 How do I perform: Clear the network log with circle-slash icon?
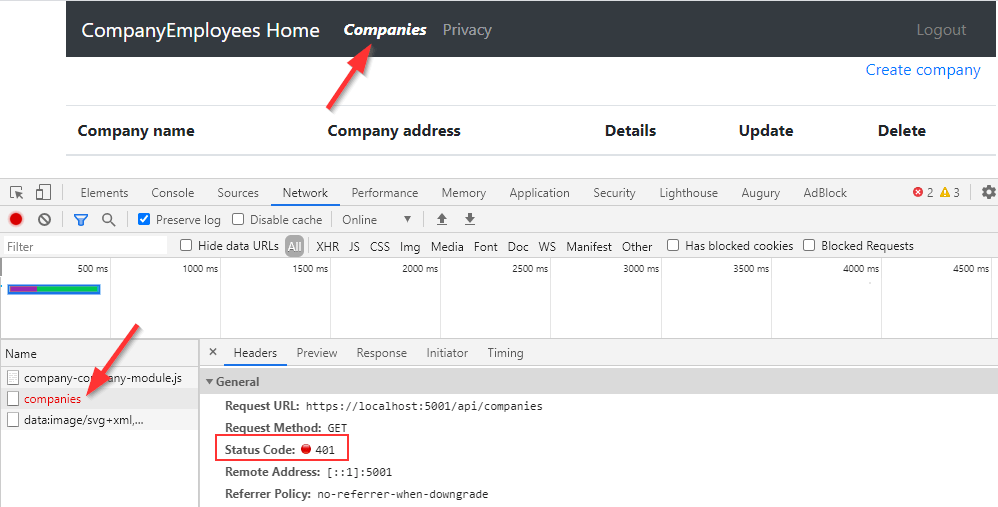[44, 219]
